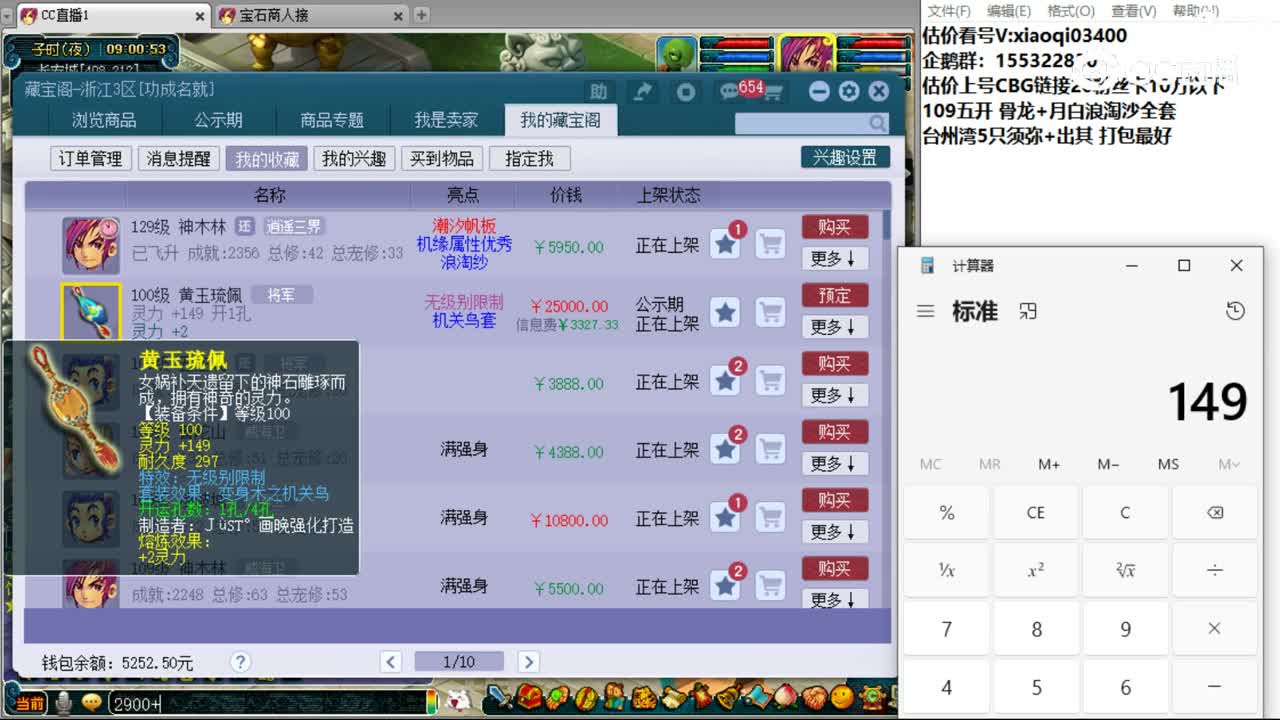
Task: Click the magnifier icon in the search box
Action: click(x=875, y=122)
